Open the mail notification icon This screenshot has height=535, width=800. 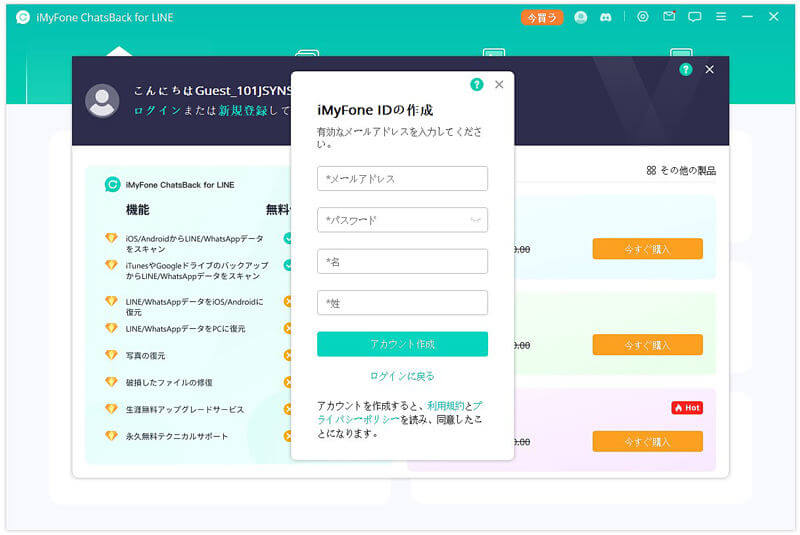[669, 17]
